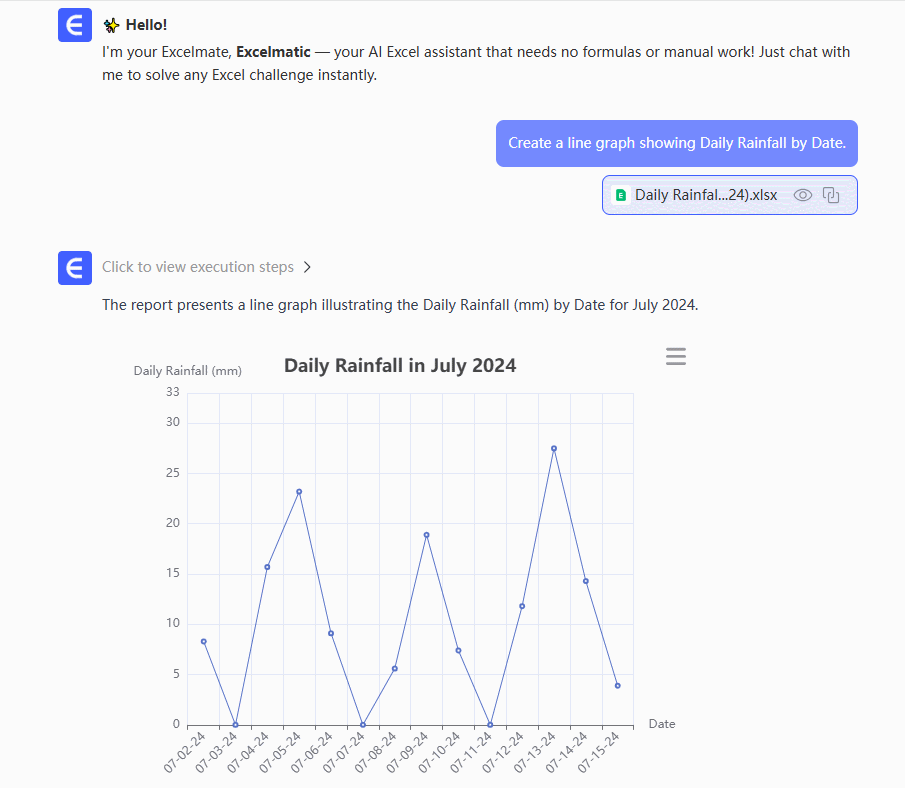This screenshot has height=788, width=905.
Task: Click the Excelmatic avatar beside execution steps
Action: [75, 267]
